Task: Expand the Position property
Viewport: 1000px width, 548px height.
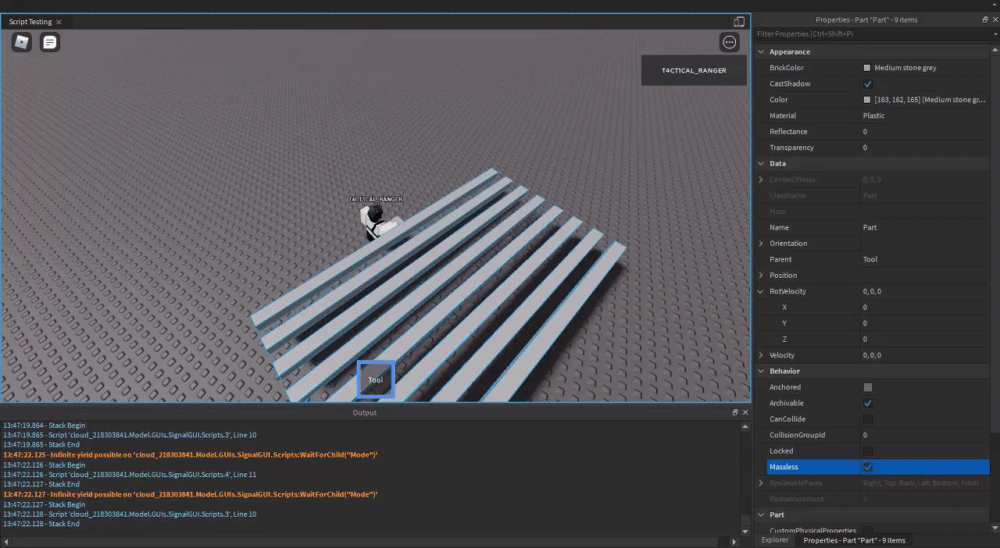Action: coord(761,275)
